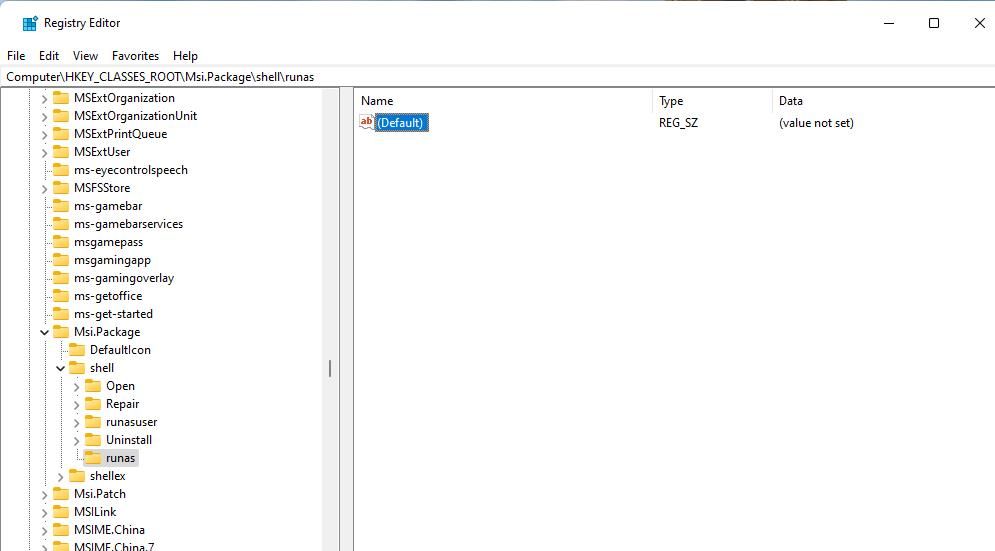Select the runas folder icon
Viewport: 995px width, 551px height.
point(93,458)
